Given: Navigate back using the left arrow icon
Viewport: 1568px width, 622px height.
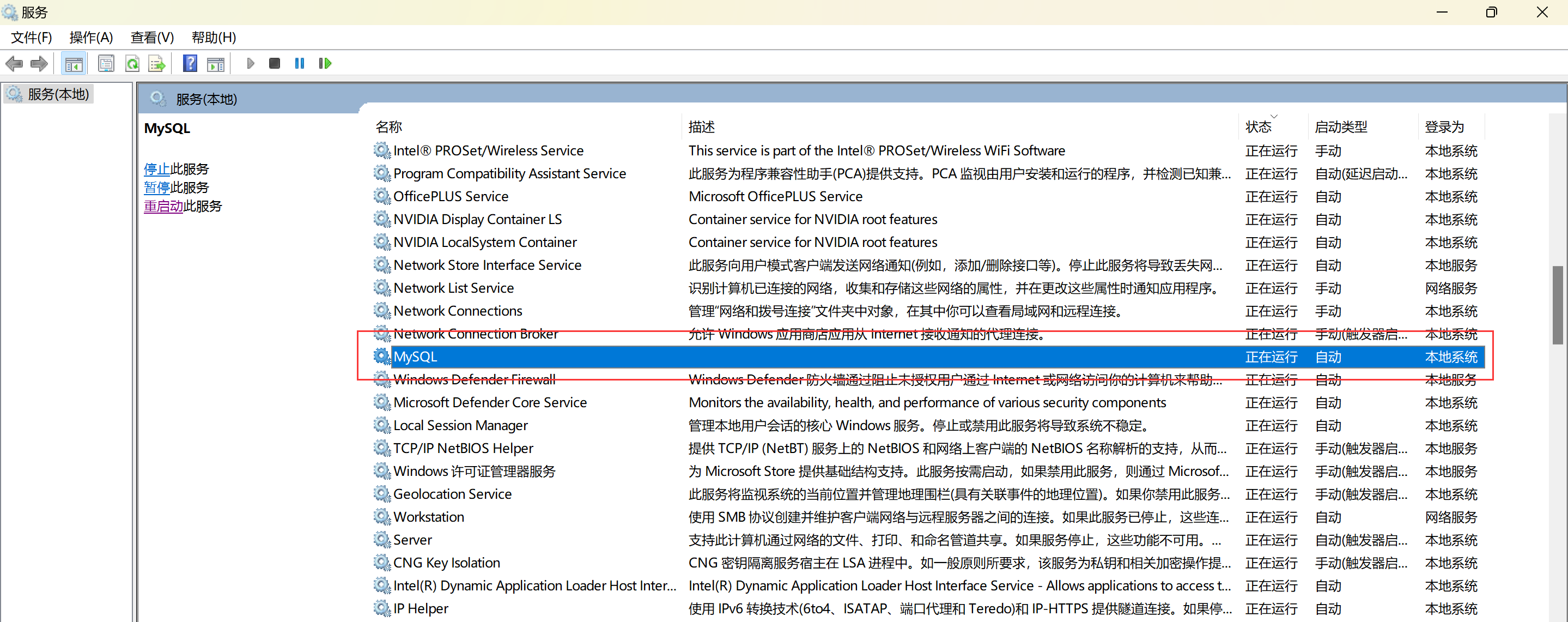Looking at the screenshot, I should click(15, 63).
